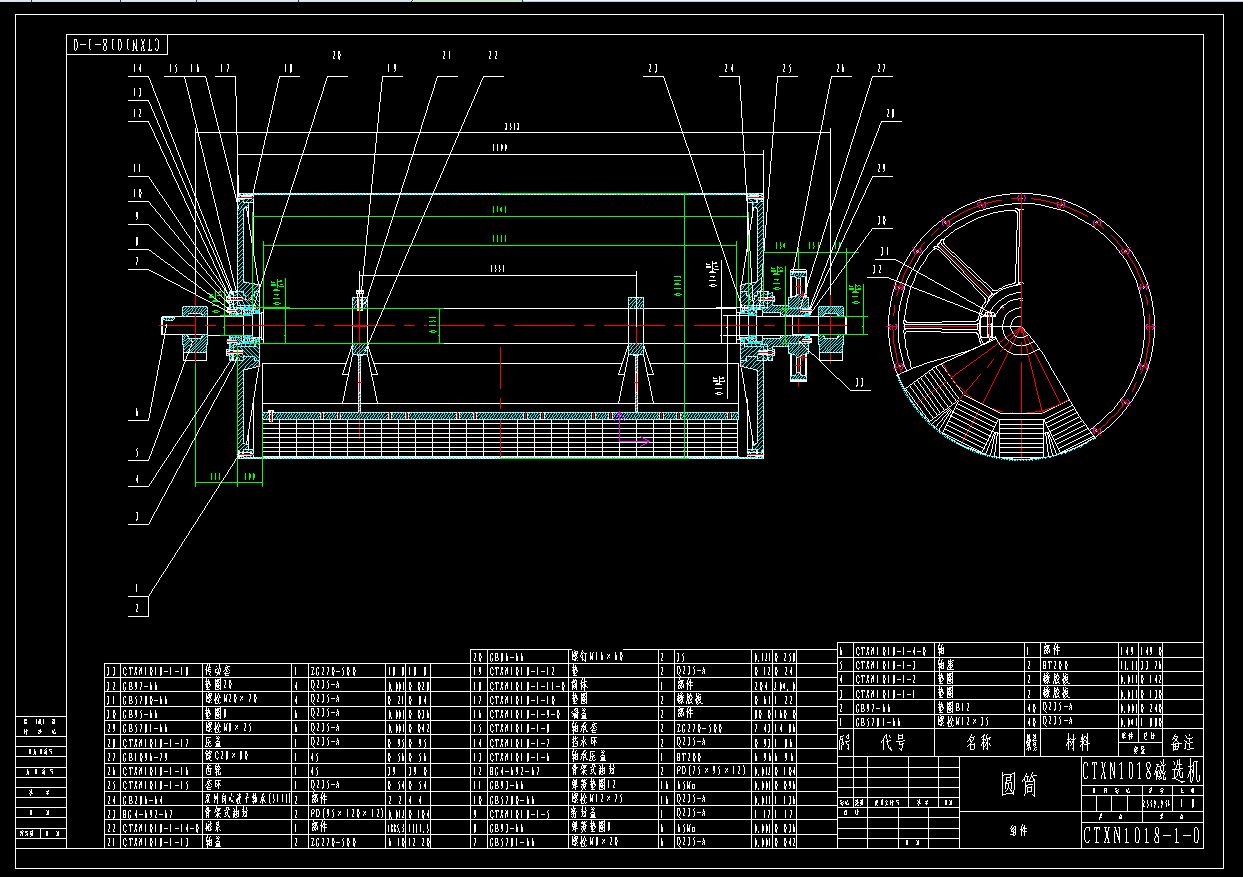
Task: Select the drawing number CTXN1018-1-0
Action: tap(1143, 835)
